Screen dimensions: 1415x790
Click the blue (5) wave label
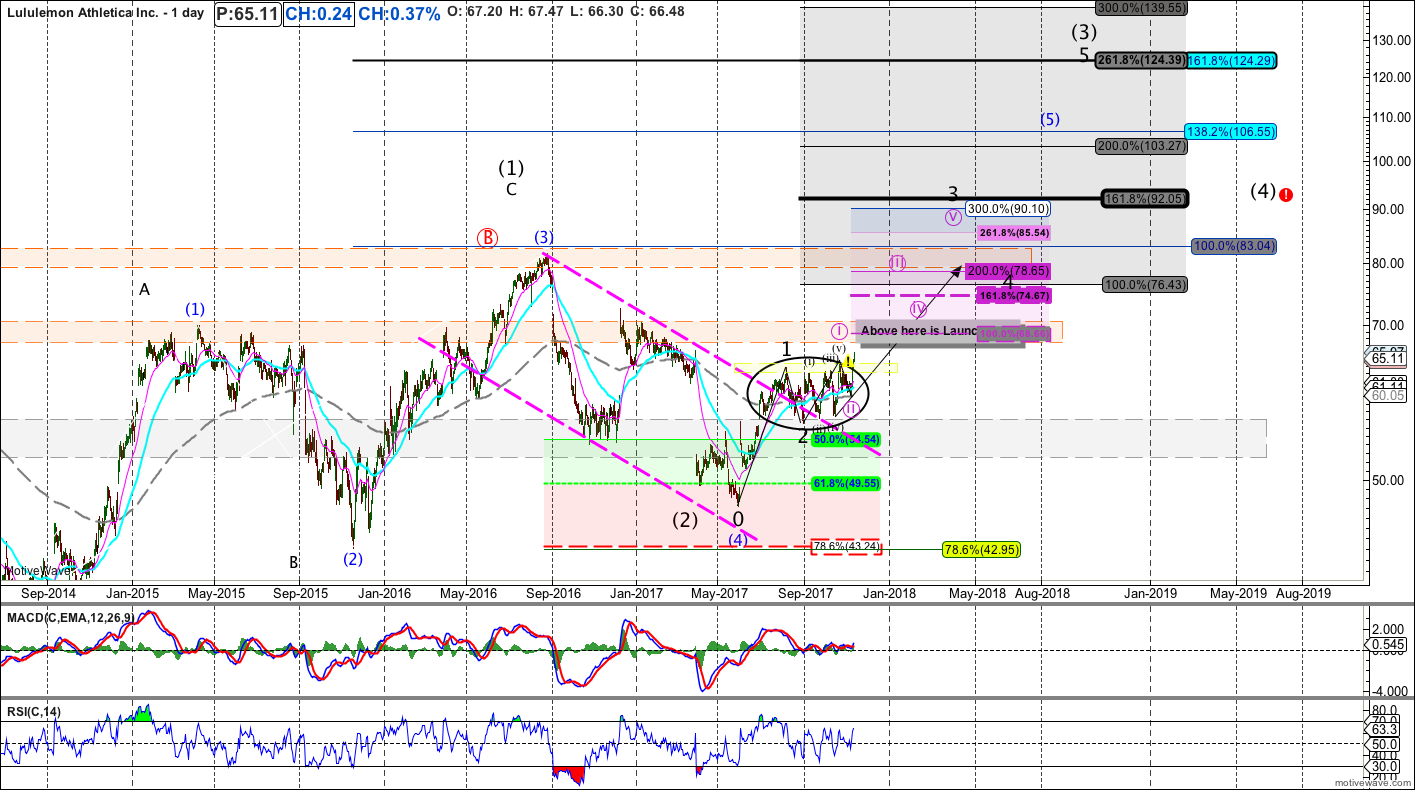click(x=1049, y=119)
